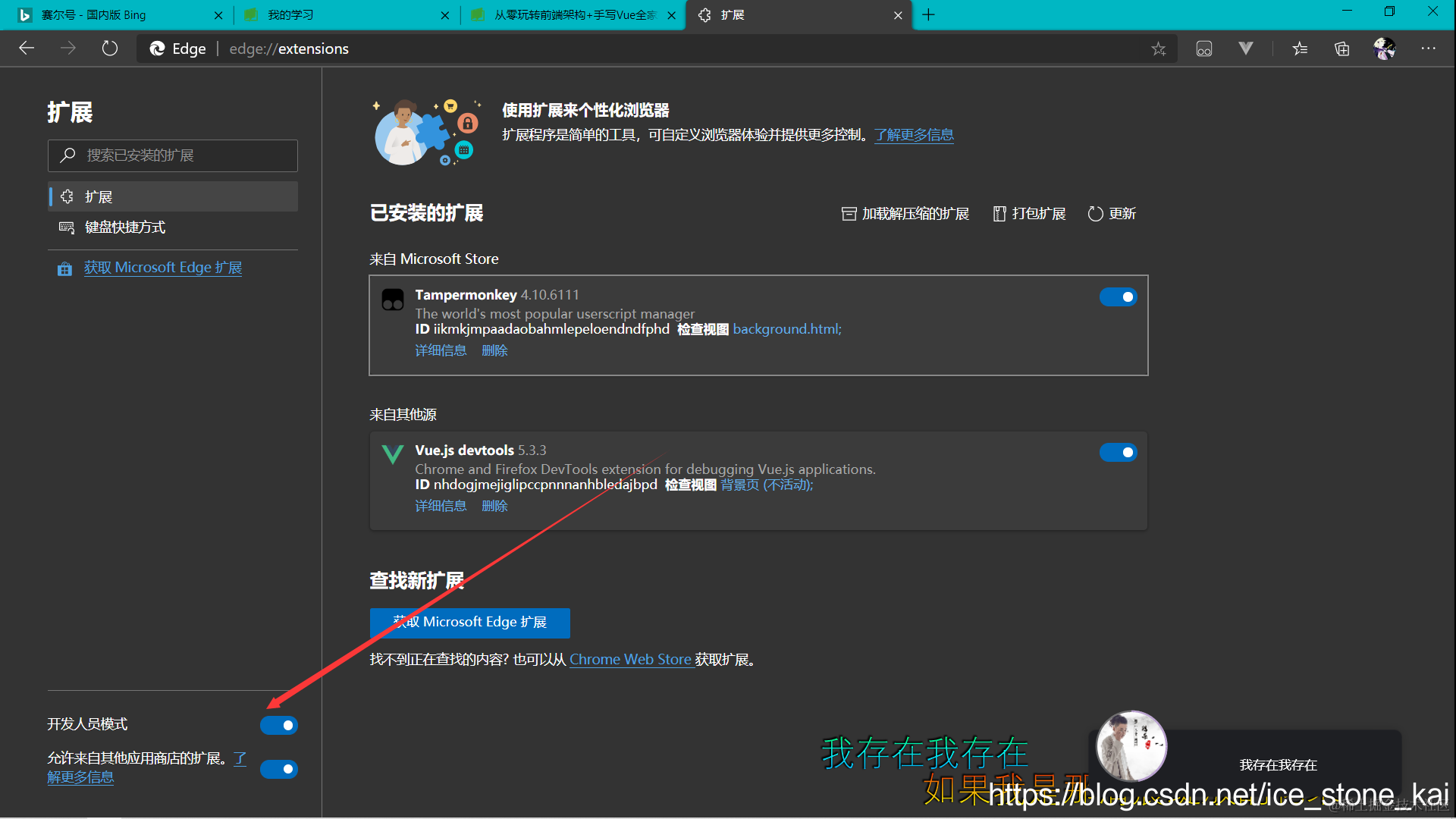Viewport: 1456px width, 819px height.
Task: Click the Vue.js devtools V icon
Action: click(x=392, y=454)
